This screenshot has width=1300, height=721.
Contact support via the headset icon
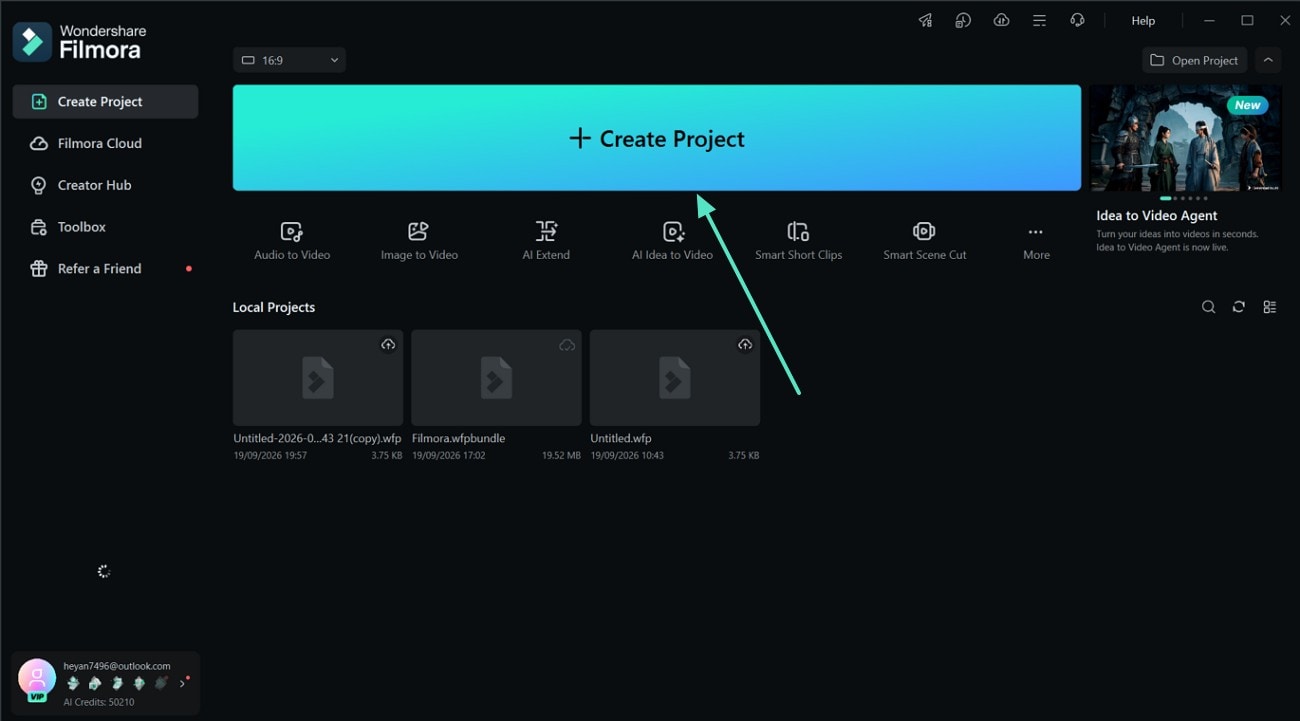pyautogui.click(x=1077, y=20)
